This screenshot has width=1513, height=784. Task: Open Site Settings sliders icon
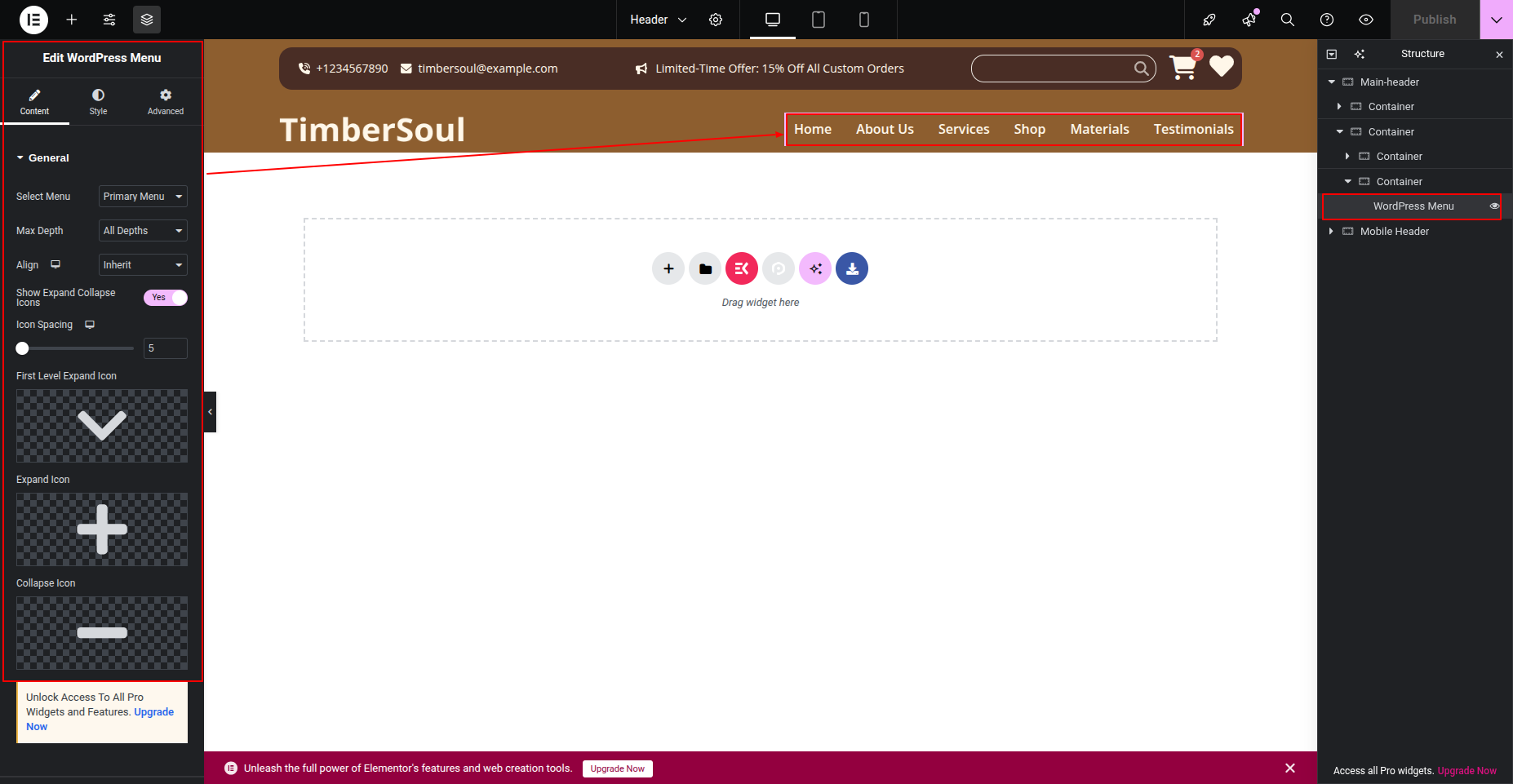coord(109,20)
